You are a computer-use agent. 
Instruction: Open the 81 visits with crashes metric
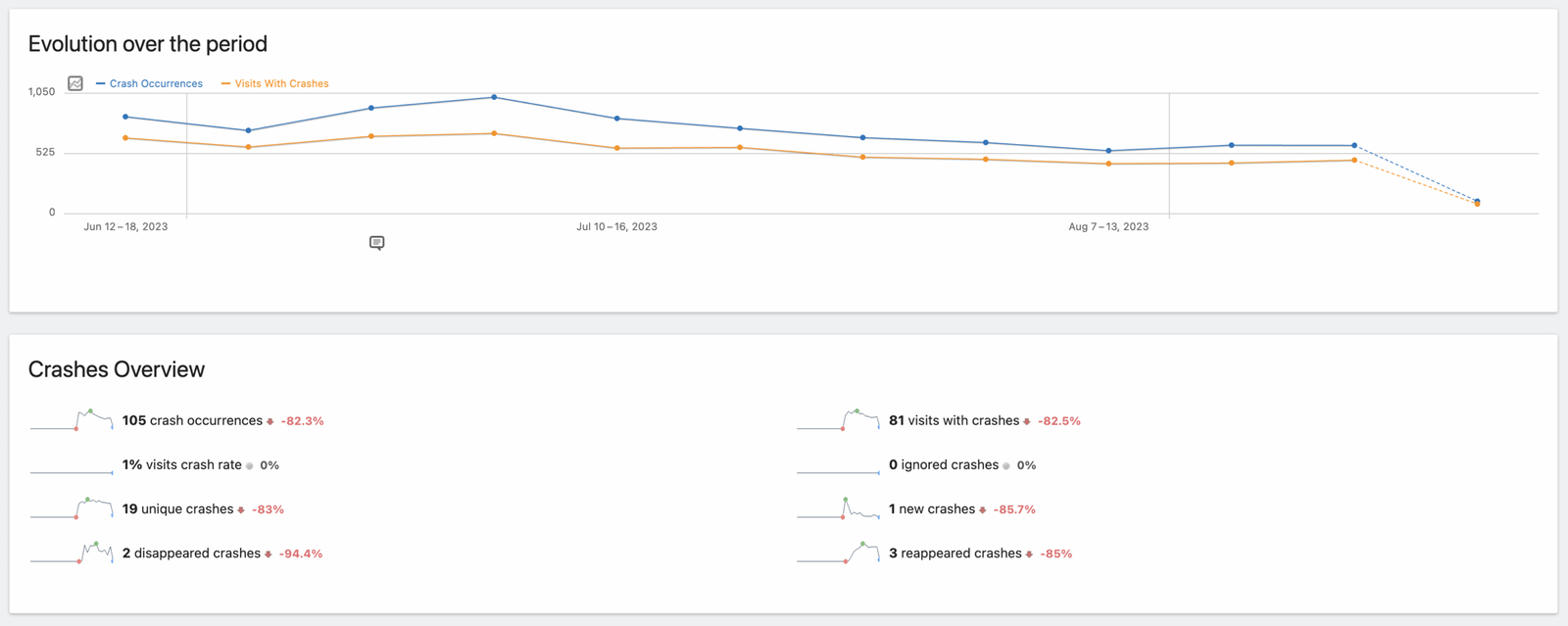954,421
